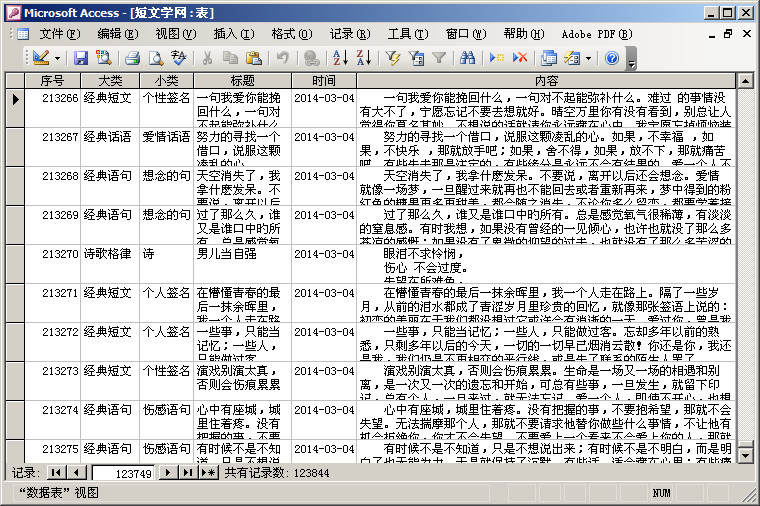Open the 视图(V) menu
Image resolution: width=760 pixels, height=506 pixels.
pyautogui.click(x=175, y=34)
